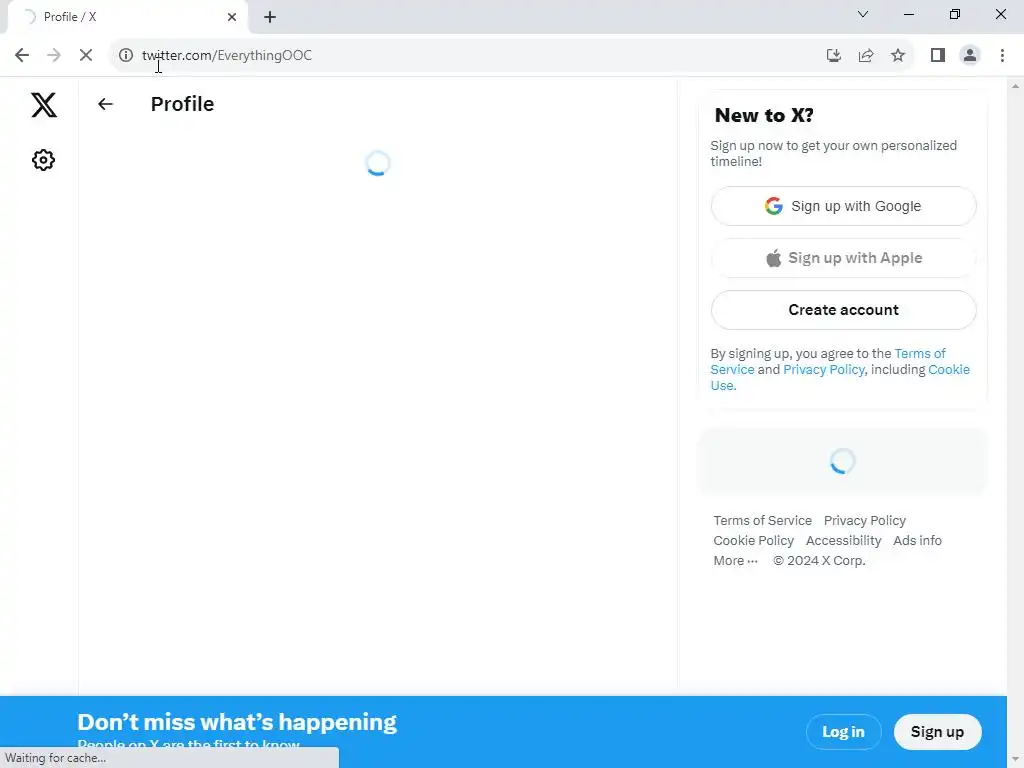Image resolution: width=1024 pixels, height=768 pixels.
Task: Click the © 2024 X Corp. text
Action: click(819, 560)
